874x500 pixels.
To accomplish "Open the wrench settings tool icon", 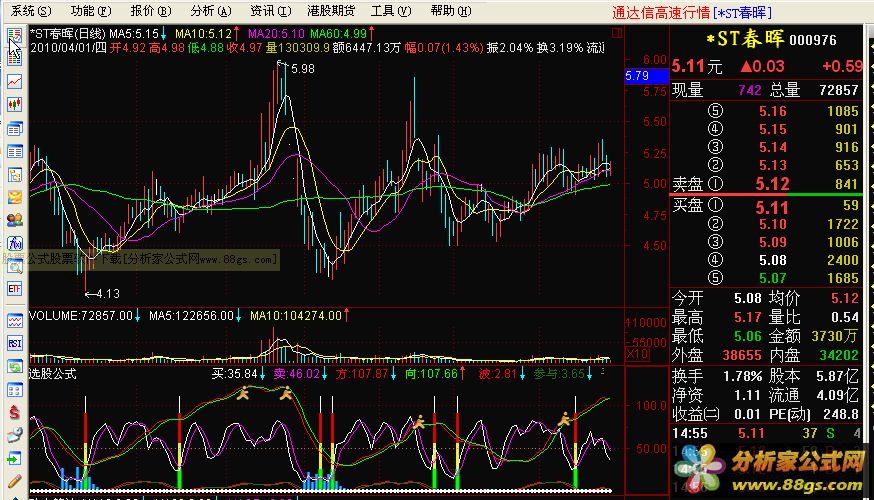I will [x=14, y=435].
